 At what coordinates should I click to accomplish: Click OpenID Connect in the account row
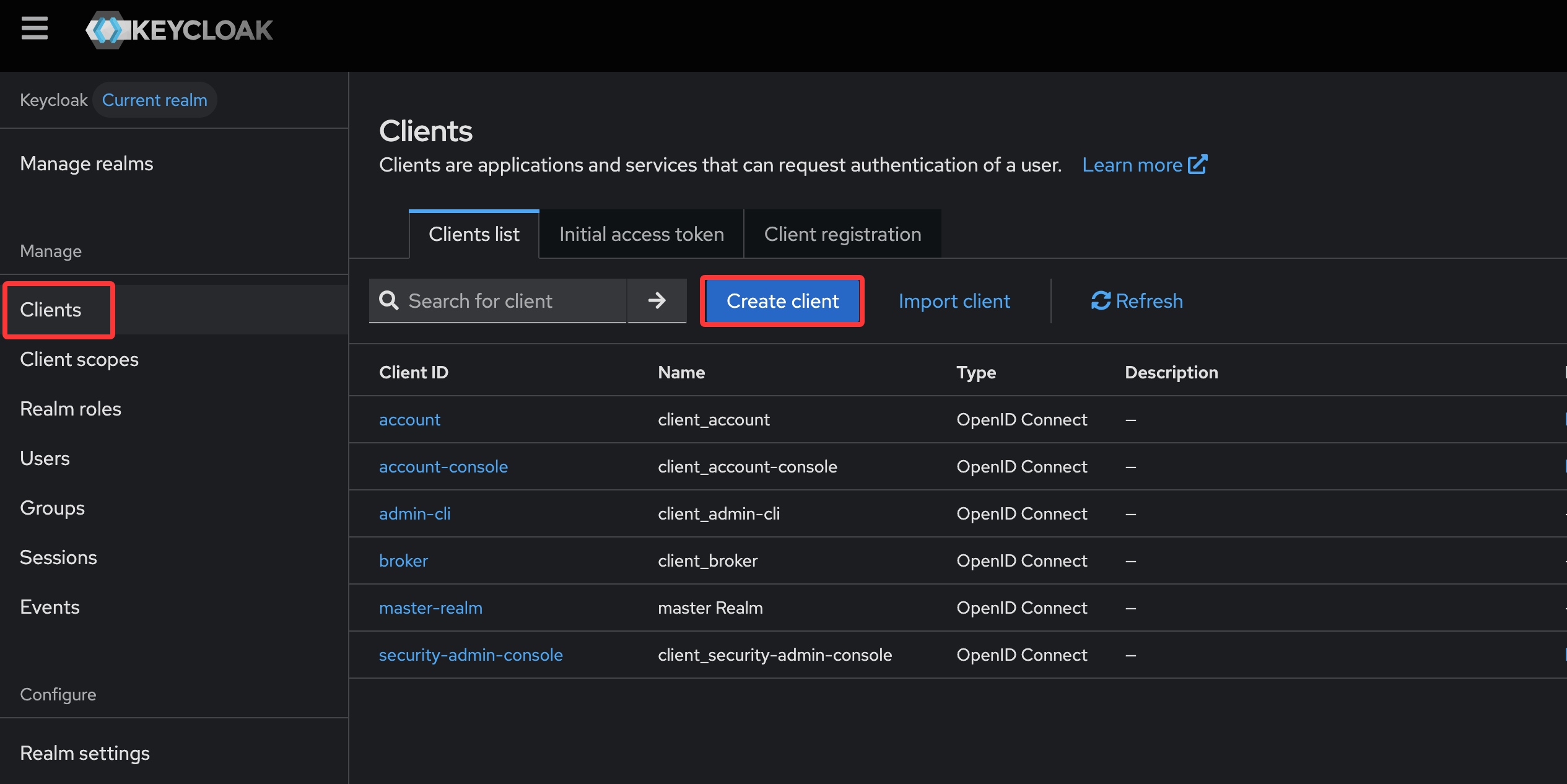coord(1021,419)
